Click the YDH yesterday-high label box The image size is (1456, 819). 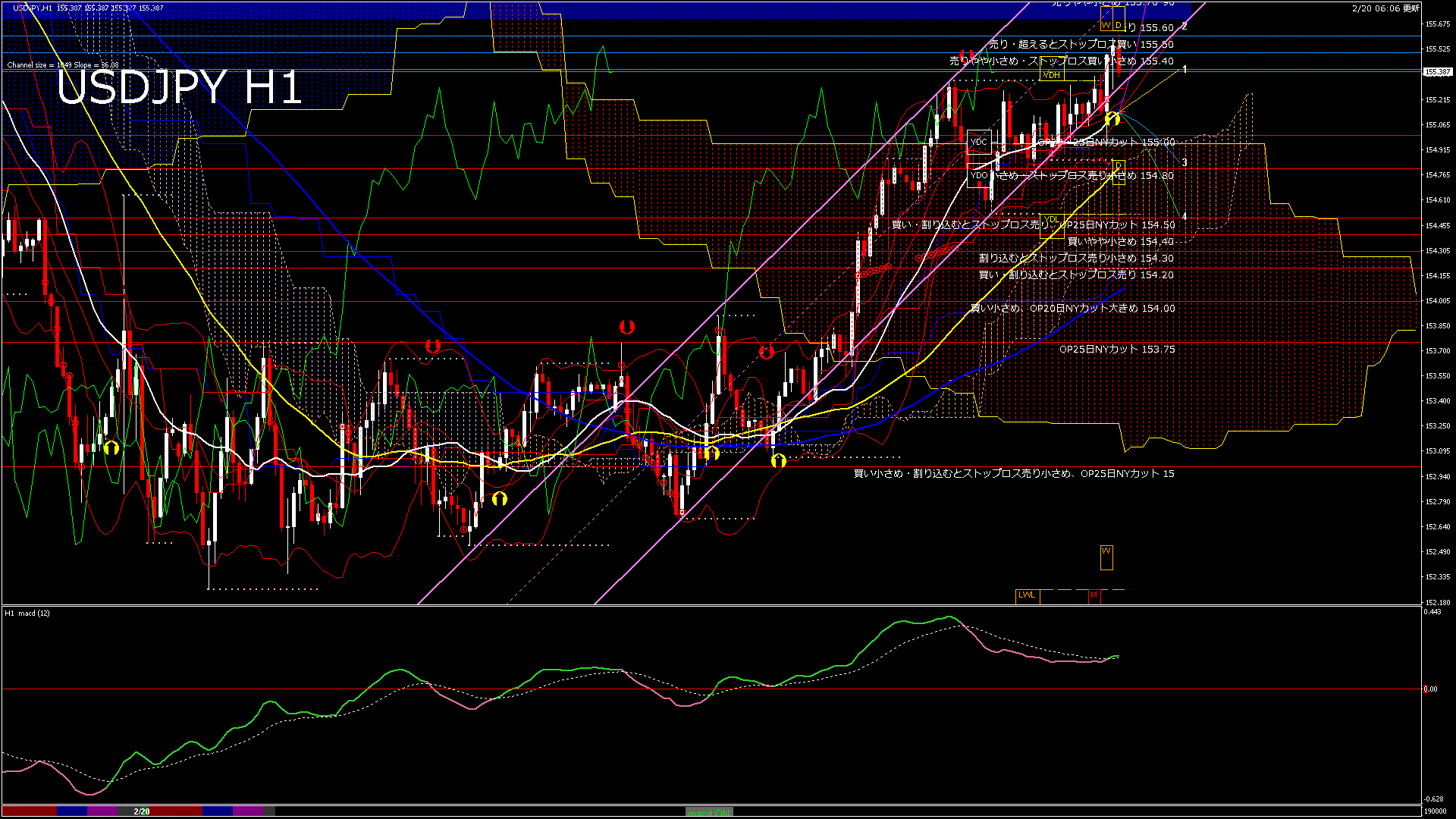coord(1051,75)
